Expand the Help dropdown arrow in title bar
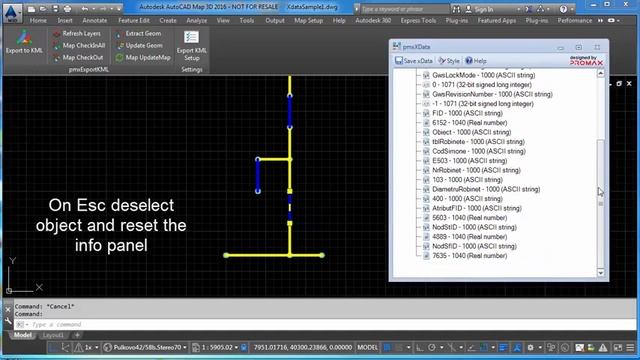Image resolution: width=640 pixels, height=360 pixels. click(572, 9)
